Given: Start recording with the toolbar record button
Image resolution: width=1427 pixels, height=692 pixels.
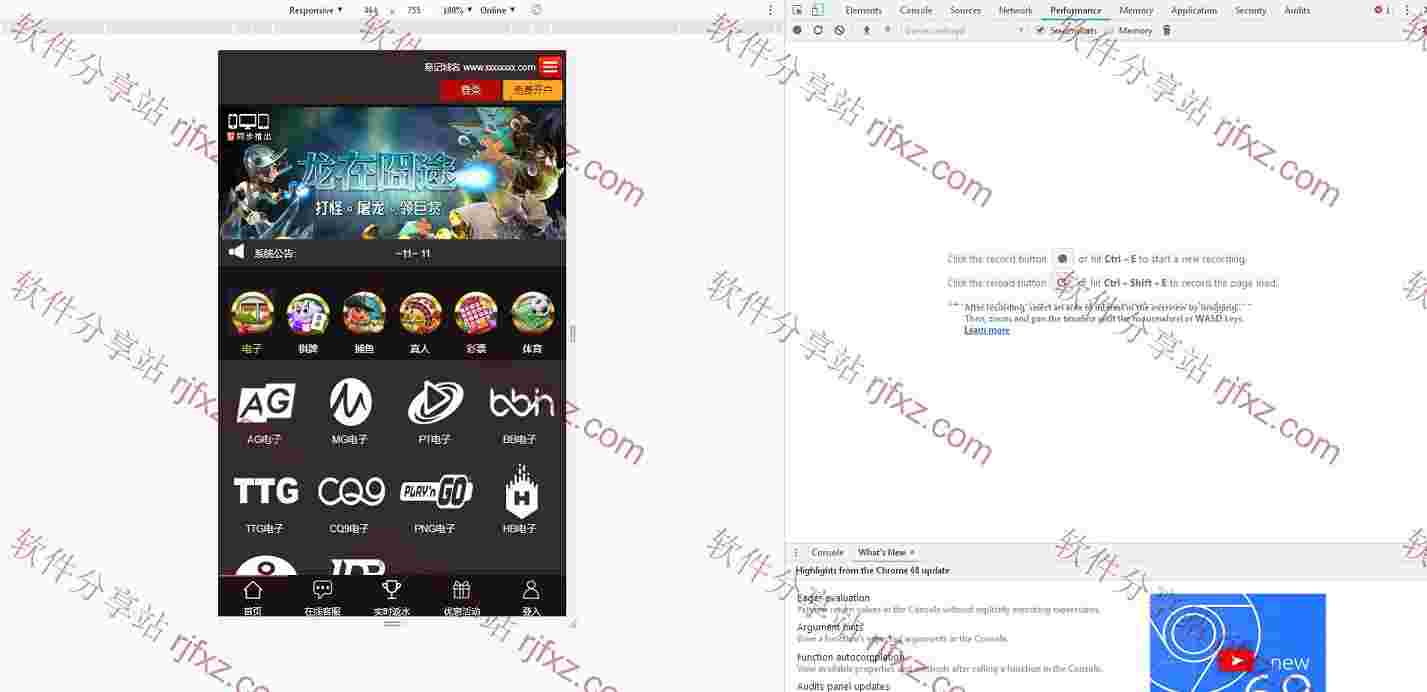Looking at the screenshot, I should 797,30.
